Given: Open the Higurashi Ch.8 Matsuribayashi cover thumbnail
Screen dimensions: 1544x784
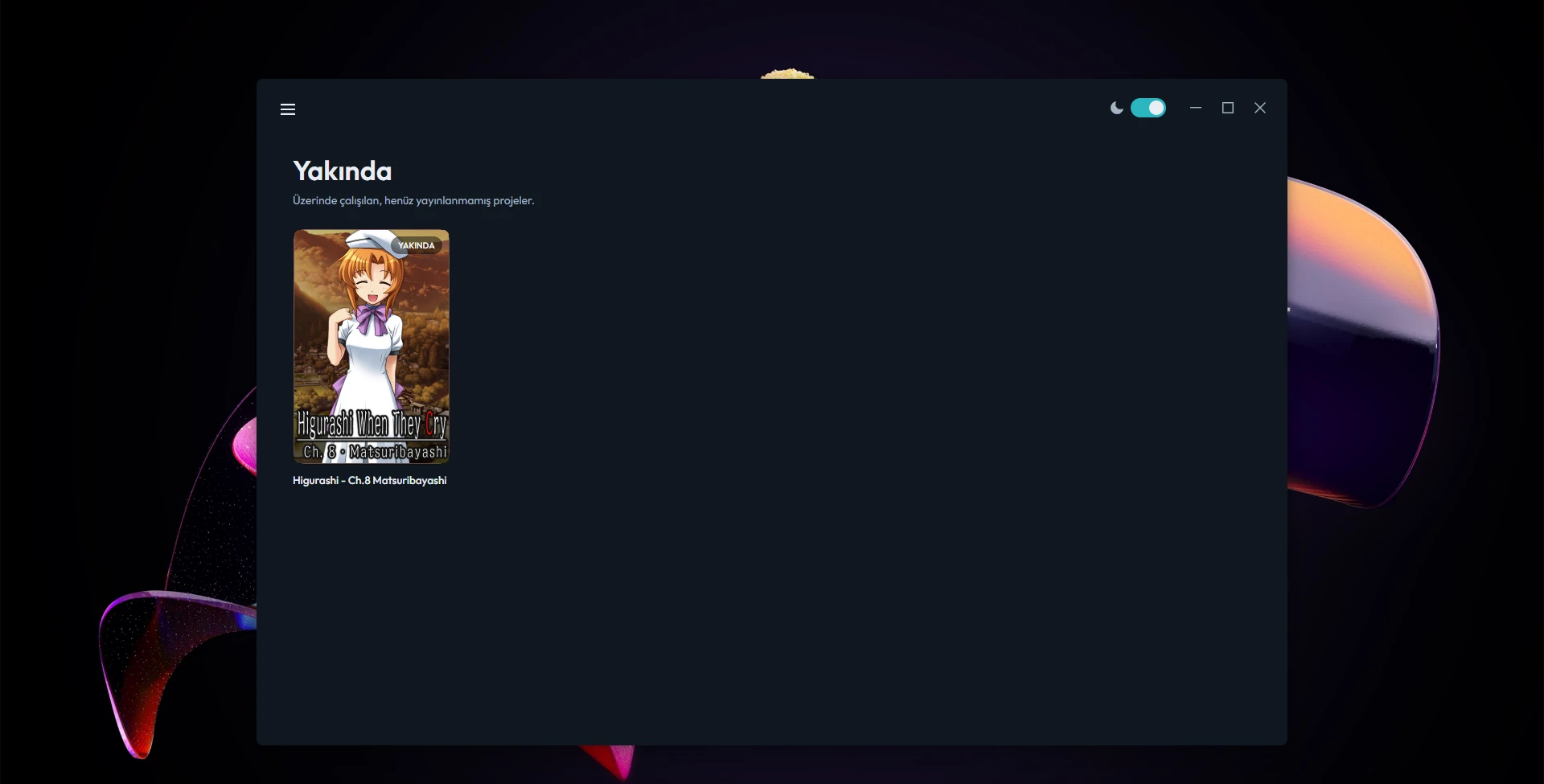Looking at the screenshot, I should click(372, 347).
